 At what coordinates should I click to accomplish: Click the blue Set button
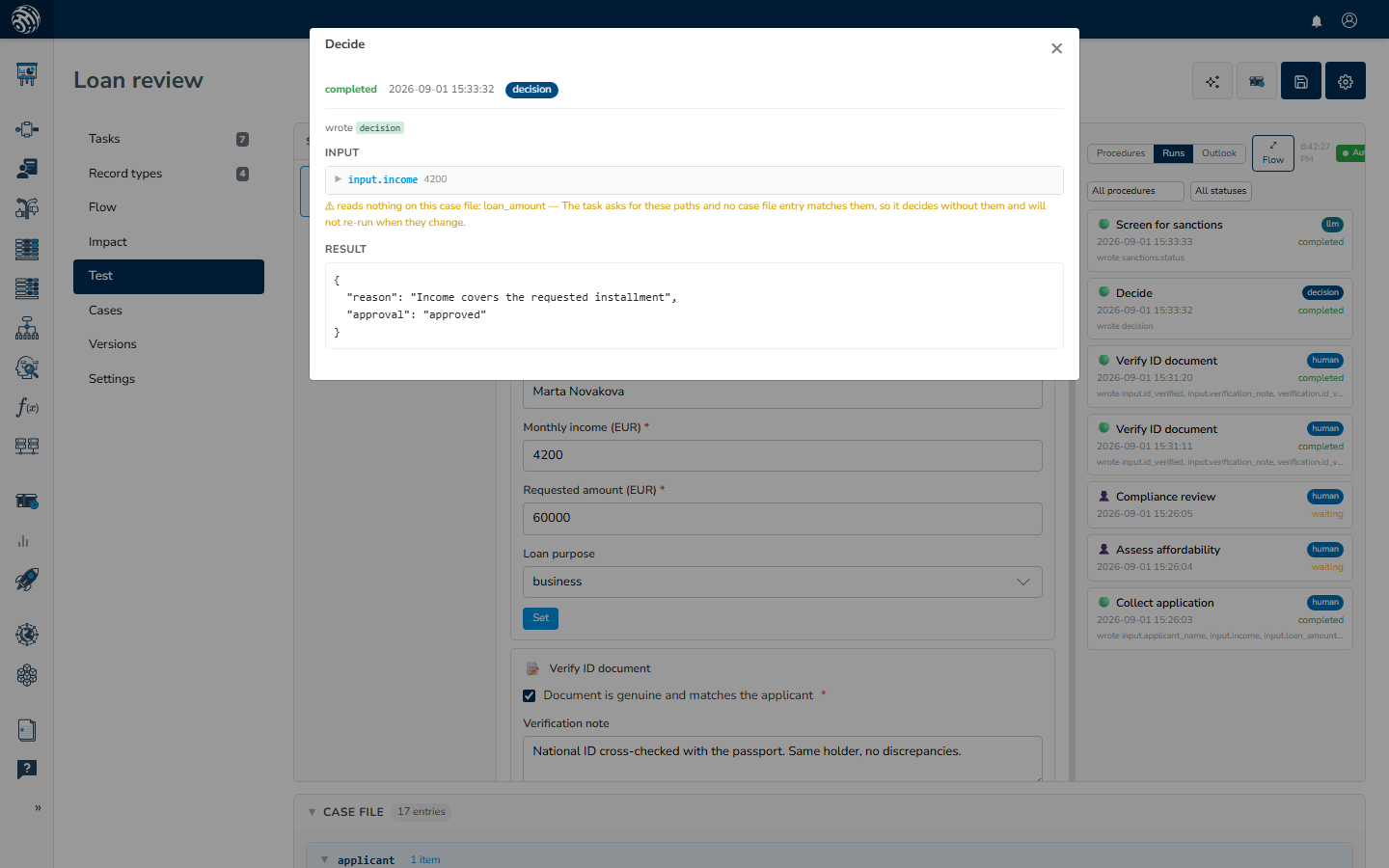[540, 618]
